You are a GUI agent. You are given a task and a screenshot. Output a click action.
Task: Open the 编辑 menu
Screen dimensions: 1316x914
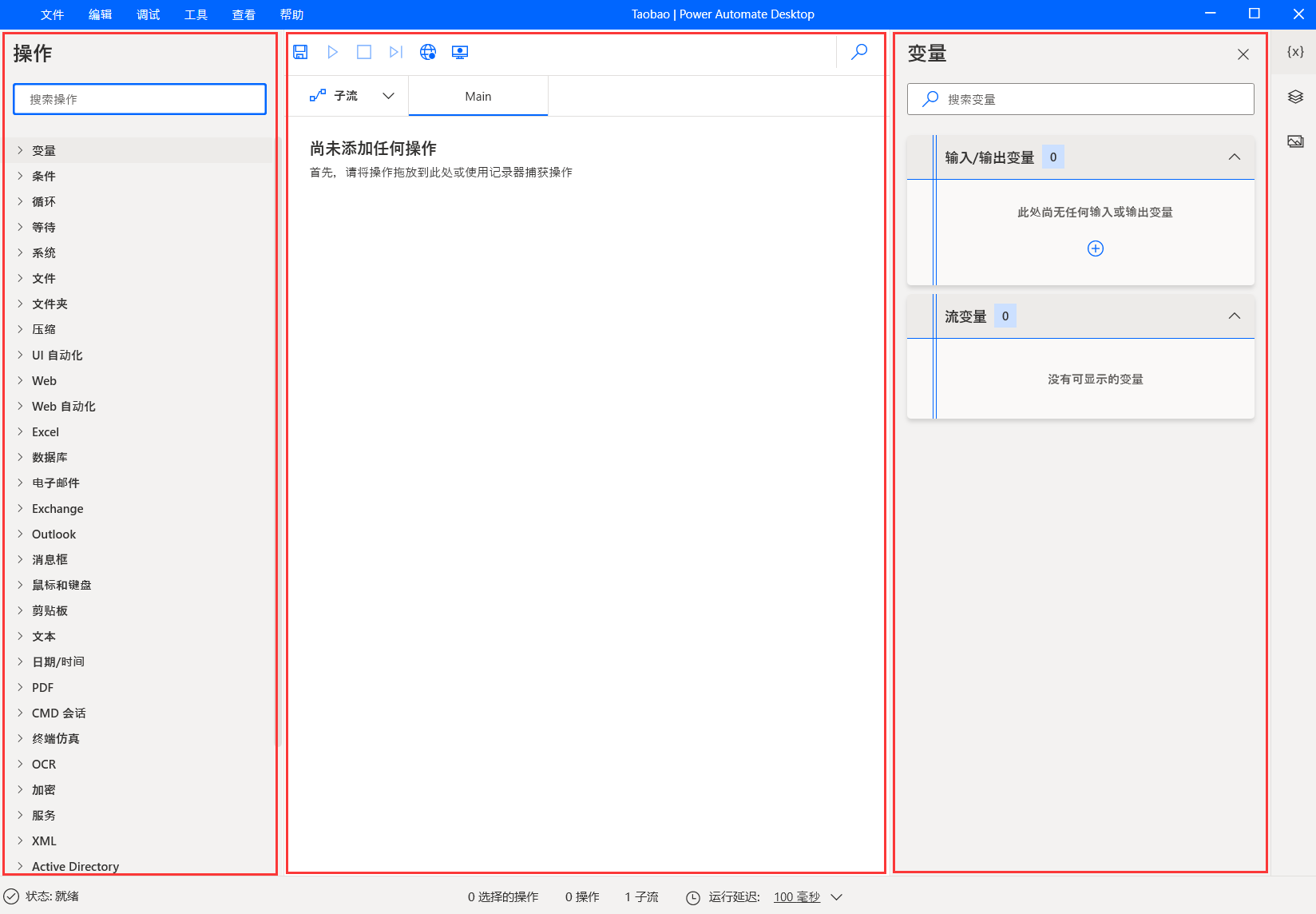click(100, 14)
